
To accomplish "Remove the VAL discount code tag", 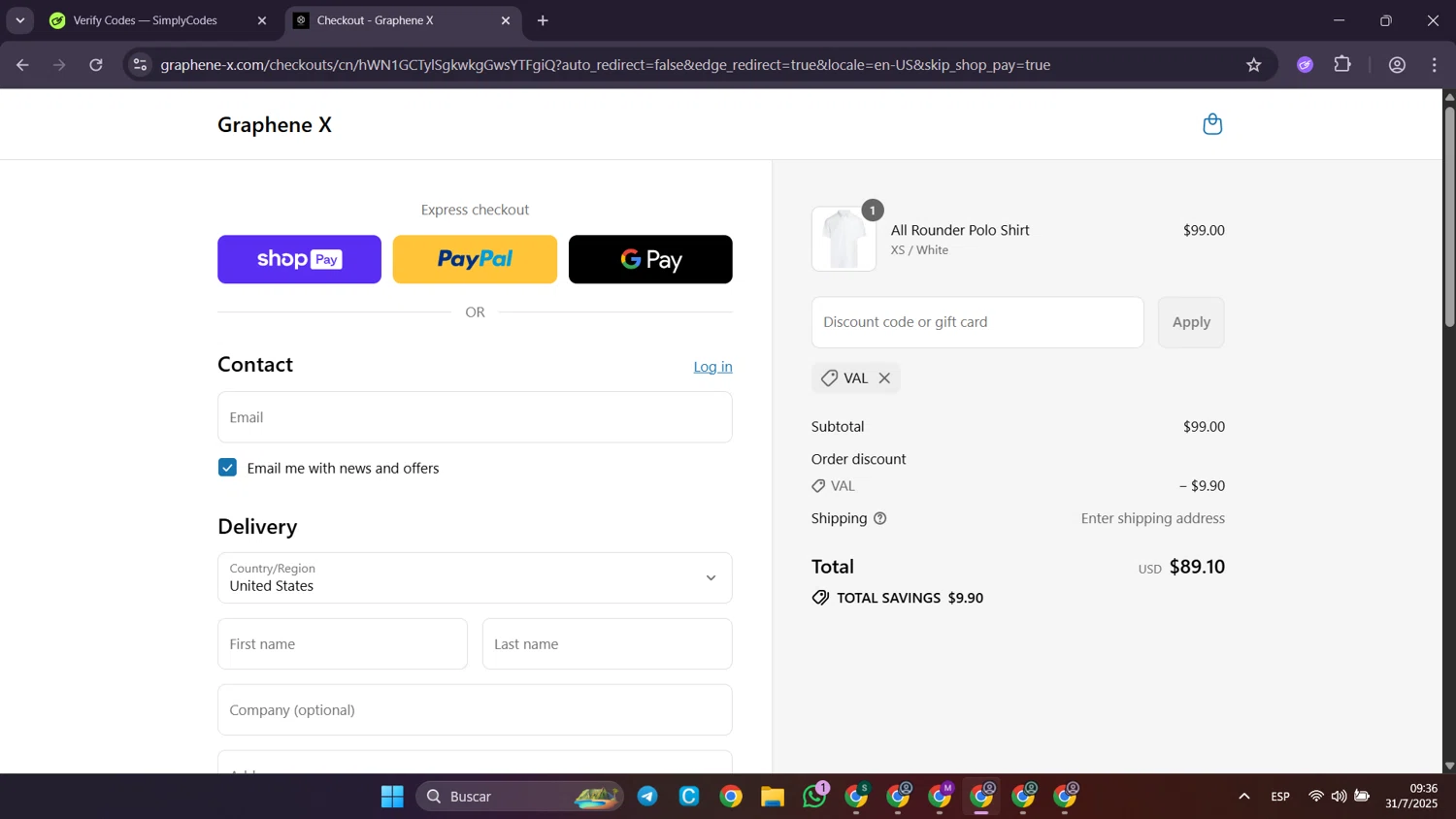I will pyautogui.click(x=884, y=378).
